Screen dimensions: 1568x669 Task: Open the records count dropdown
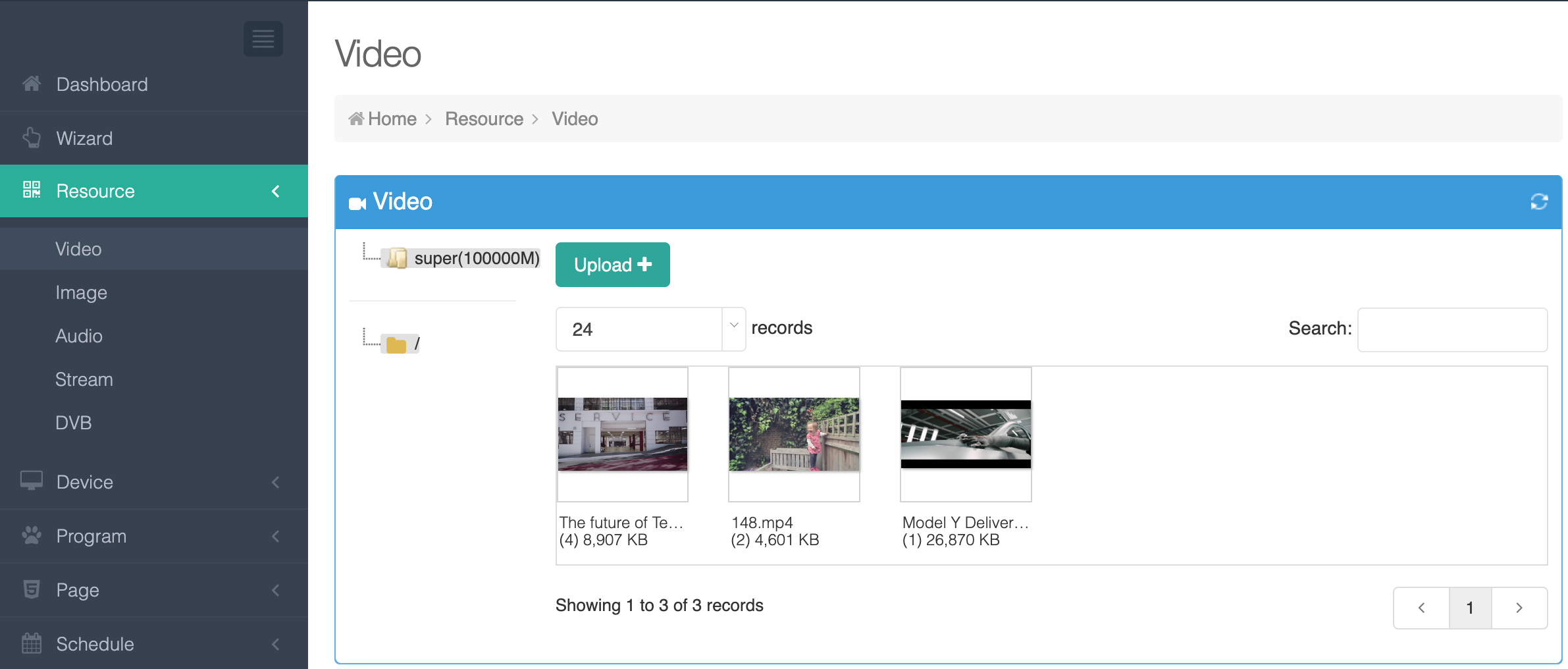click(650, 329)
